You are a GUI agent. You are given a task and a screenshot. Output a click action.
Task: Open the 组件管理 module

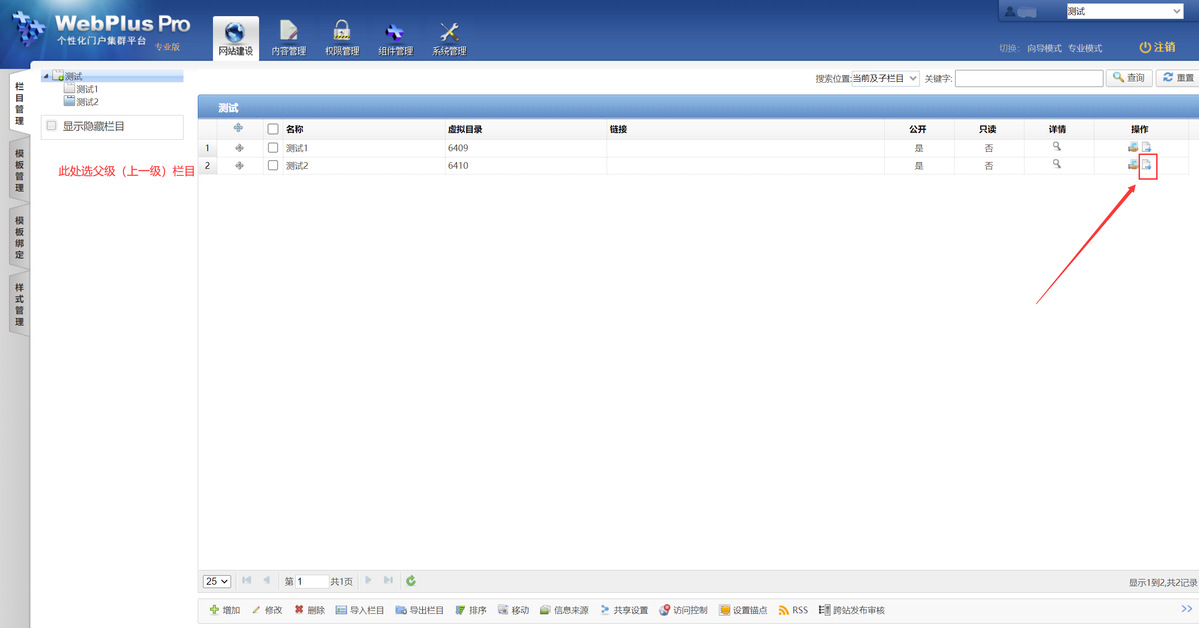(395, 38)
